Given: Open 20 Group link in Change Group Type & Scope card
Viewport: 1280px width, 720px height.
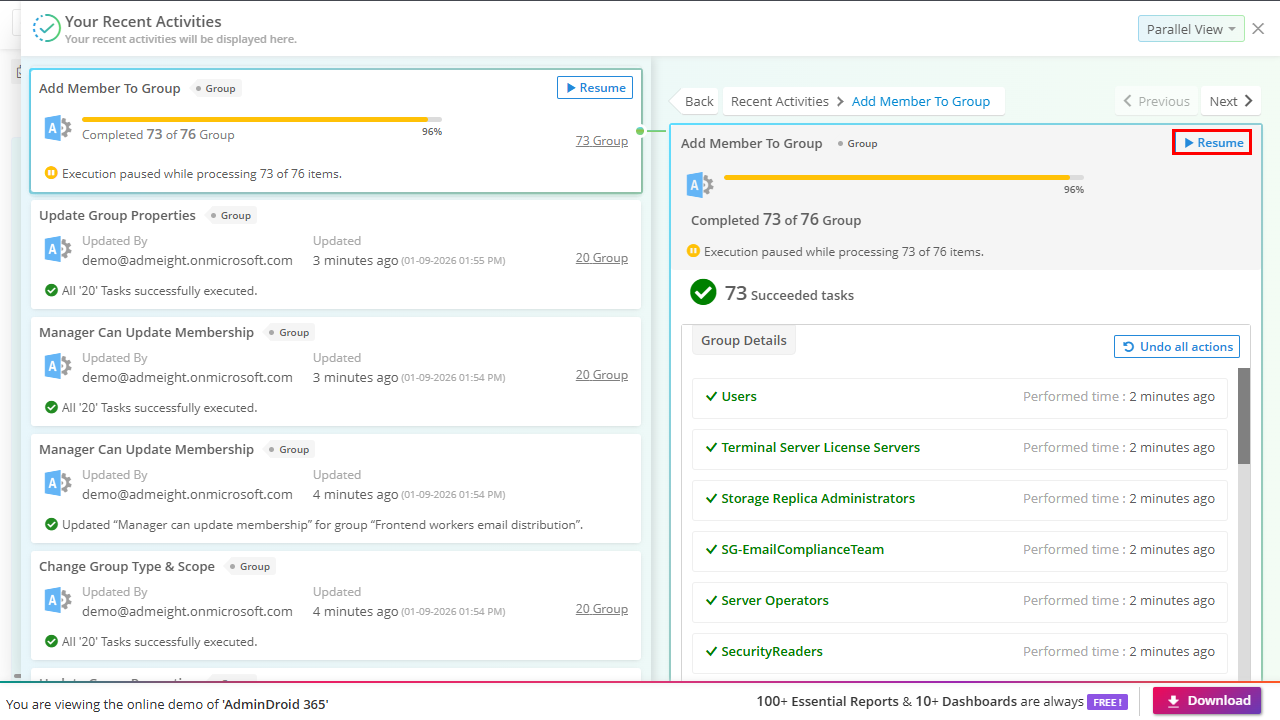Looking at the screenshot, I should (x=602, y=609).
